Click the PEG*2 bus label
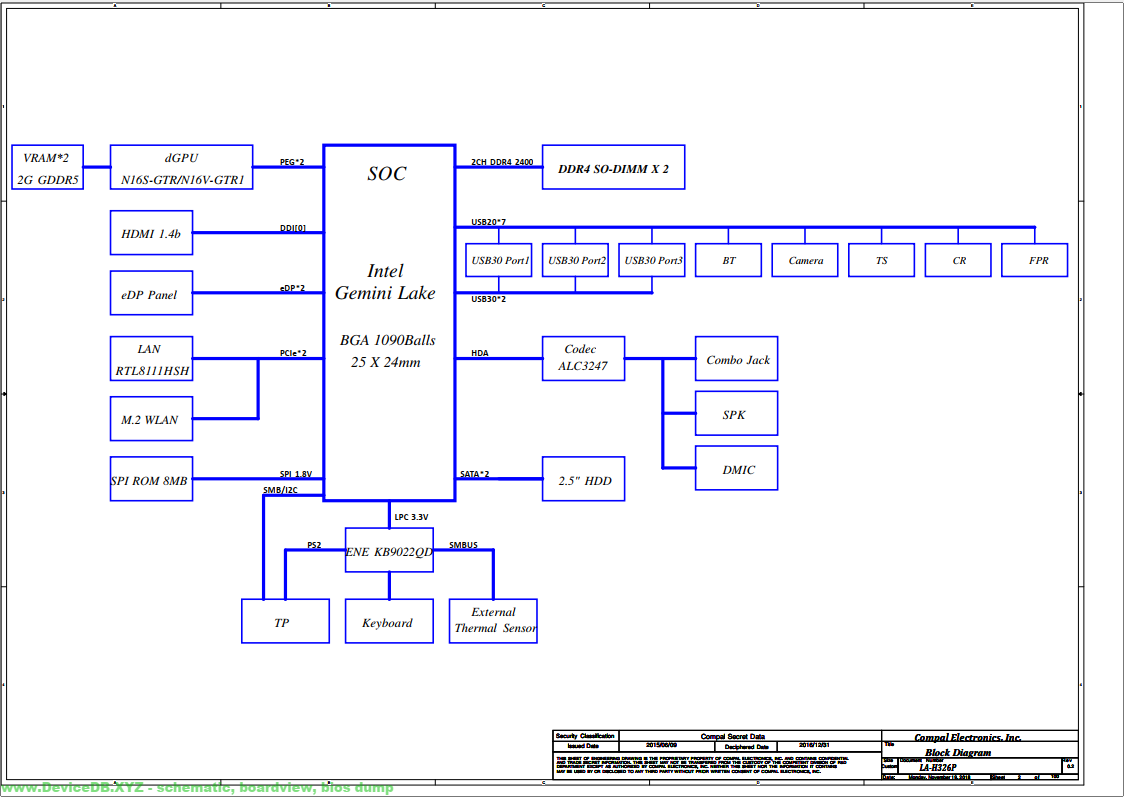1124x797 pixels. pos(292,162)
